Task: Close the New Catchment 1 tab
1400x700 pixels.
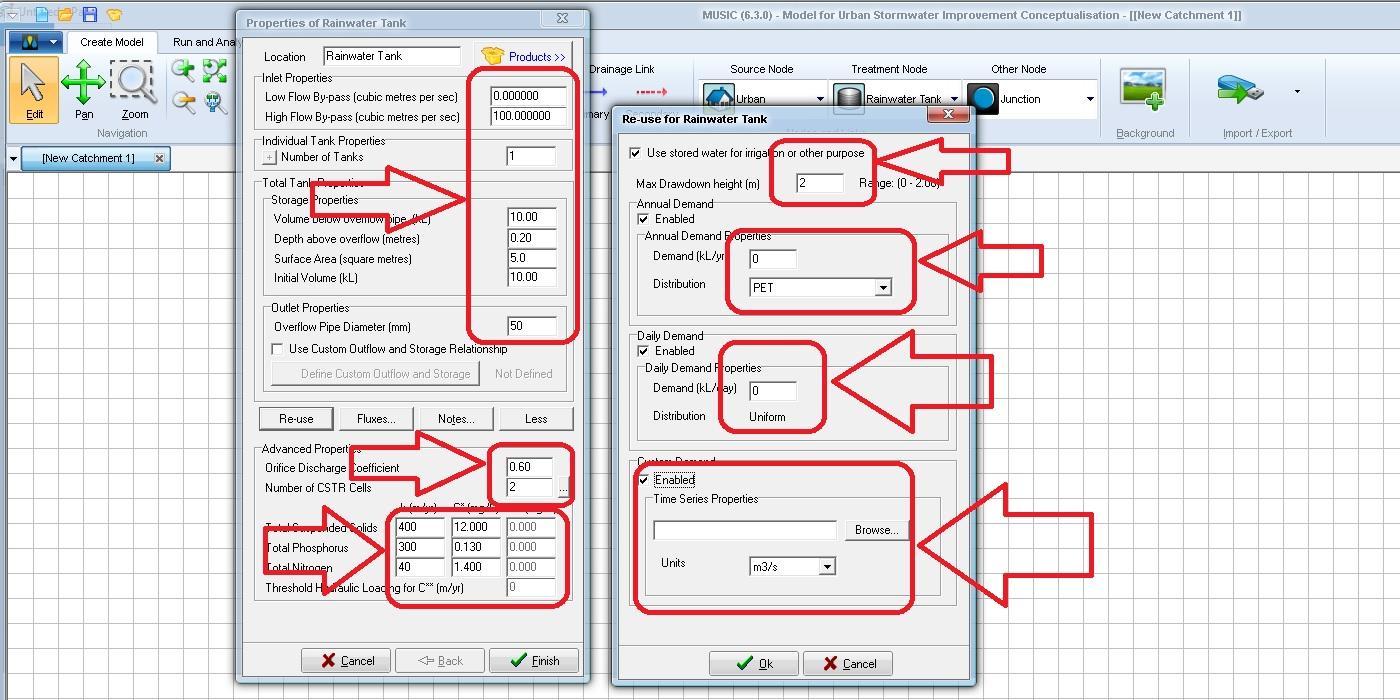Action: point(159,158)
